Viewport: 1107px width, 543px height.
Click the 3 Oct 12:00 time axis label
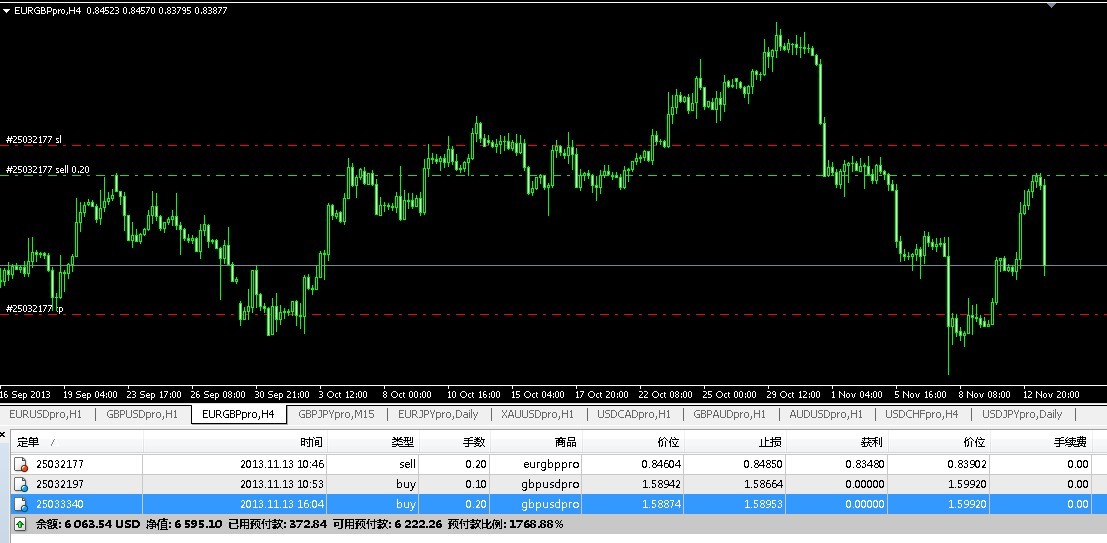click(x=343, y=394)
